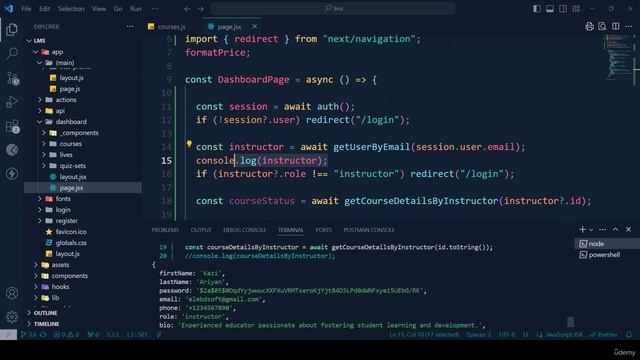Open Customize Layout icon in title bar
640x360 pixels.
coord(576,9)
